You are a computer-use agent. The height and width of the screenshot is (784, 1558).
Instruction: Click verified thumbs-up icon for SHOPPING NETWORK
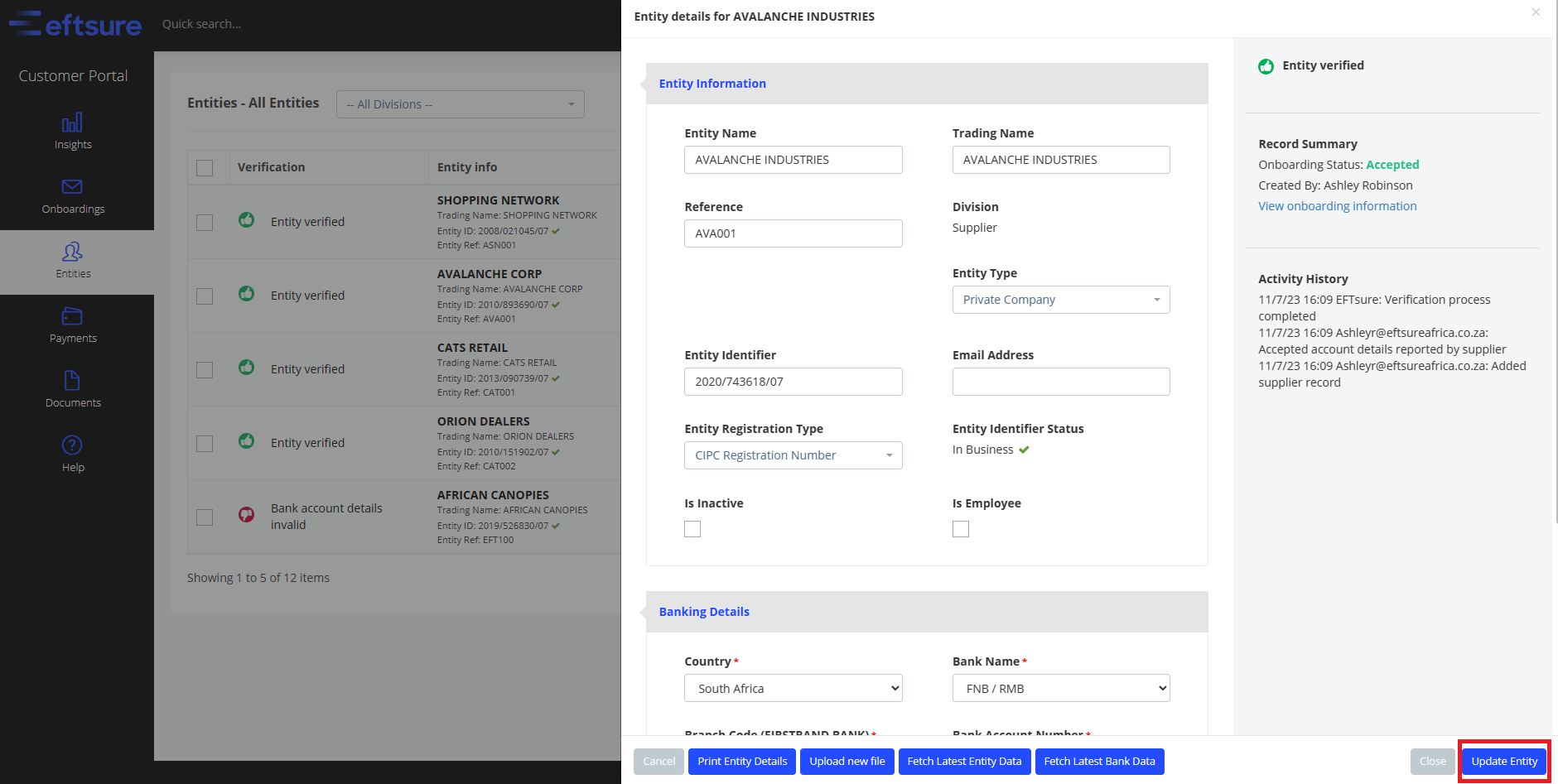tap(246, 220)
